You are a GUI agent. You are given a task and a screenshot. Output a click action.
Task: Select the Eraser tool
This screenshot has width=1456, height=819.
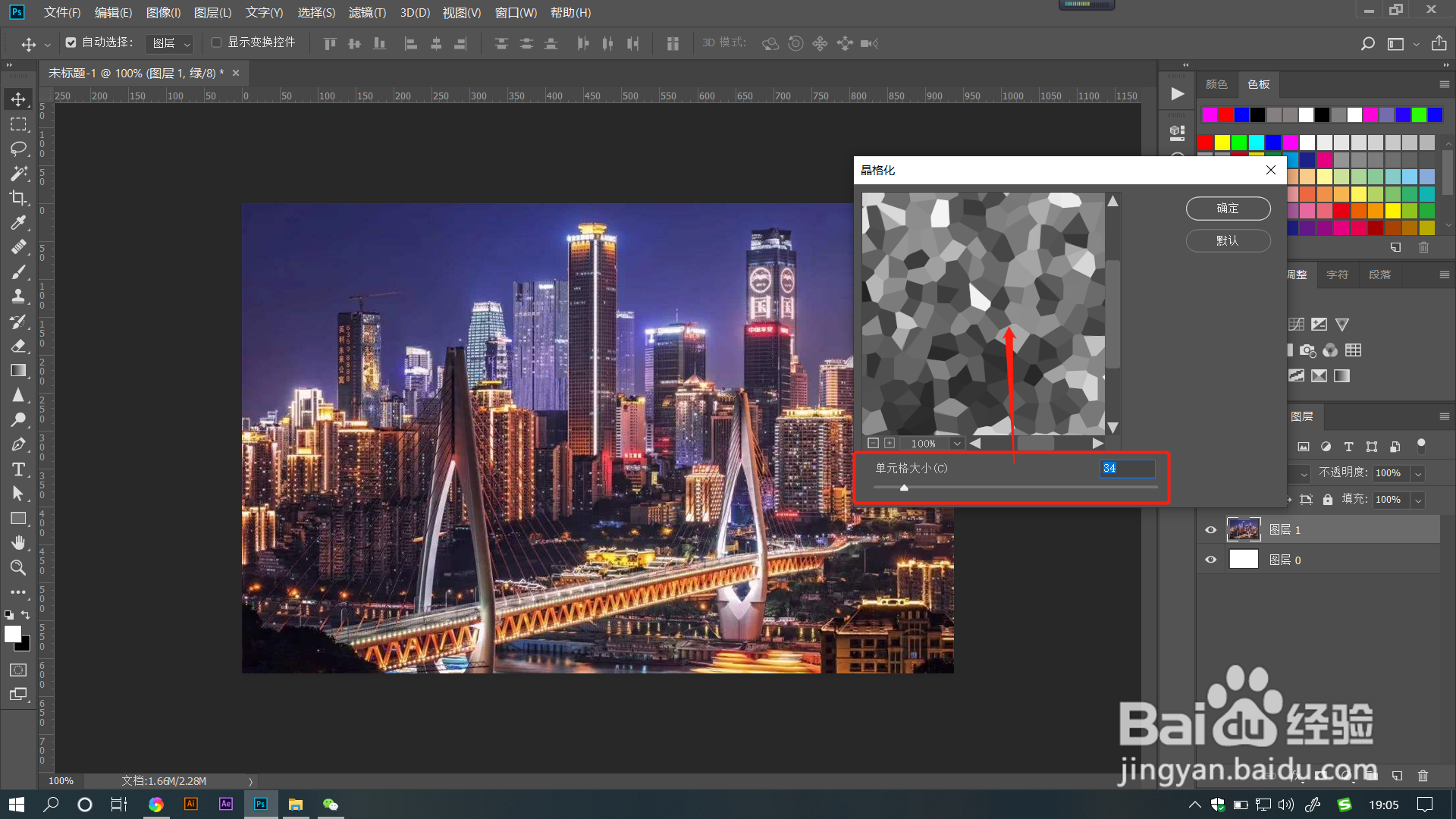18,346
